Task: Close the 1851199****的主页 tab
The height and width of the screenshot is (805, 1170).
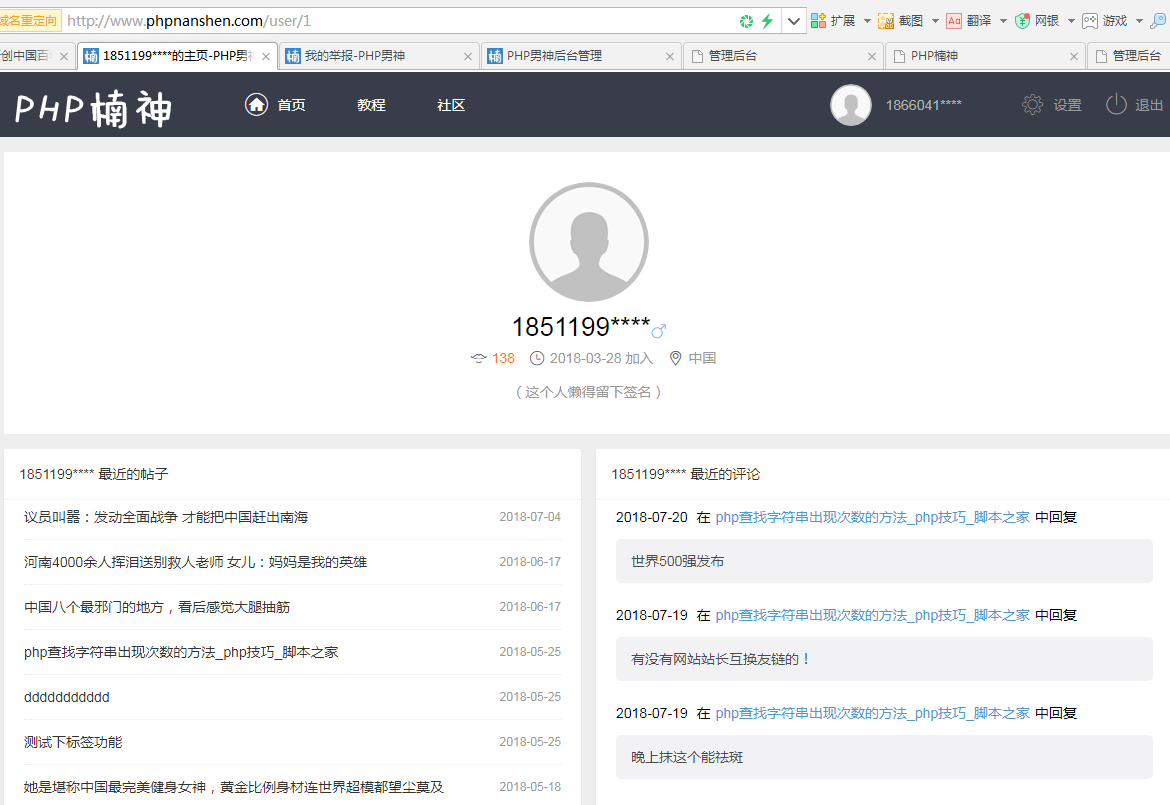Action: pos(266,56)
